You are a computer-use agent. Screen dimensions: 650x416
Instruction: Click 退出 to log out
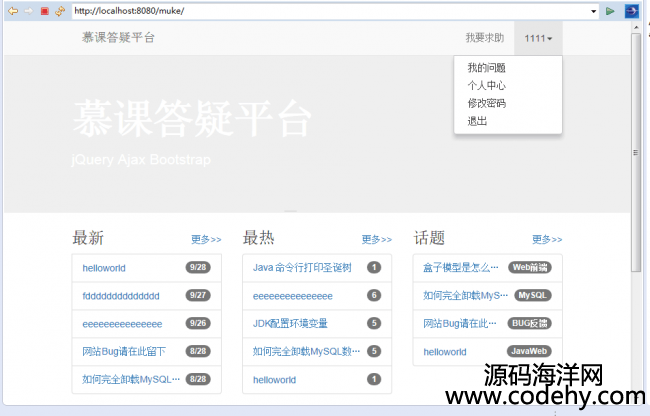click(x=477, y=121)
